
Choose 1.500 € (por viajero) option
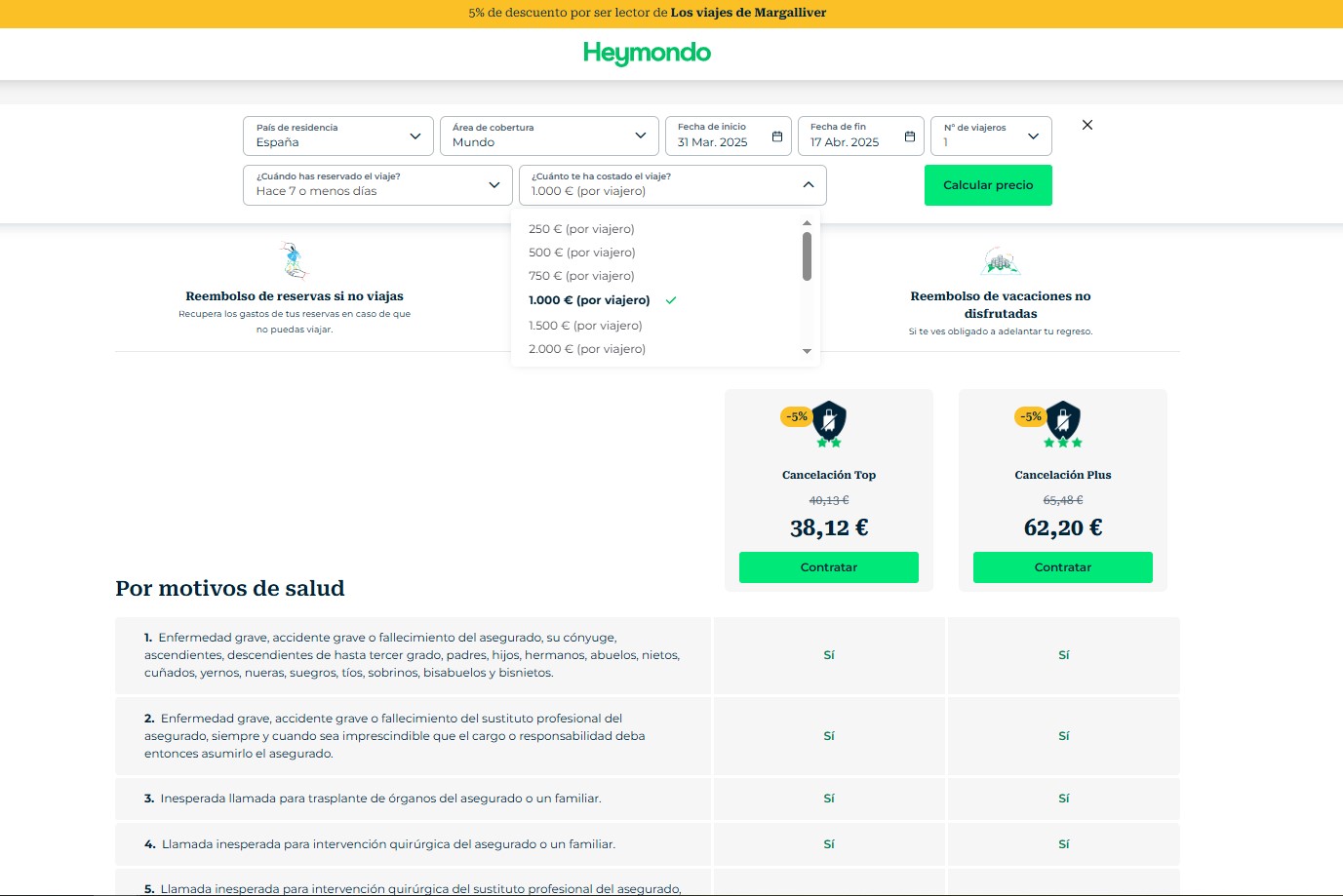coord(585,326)
